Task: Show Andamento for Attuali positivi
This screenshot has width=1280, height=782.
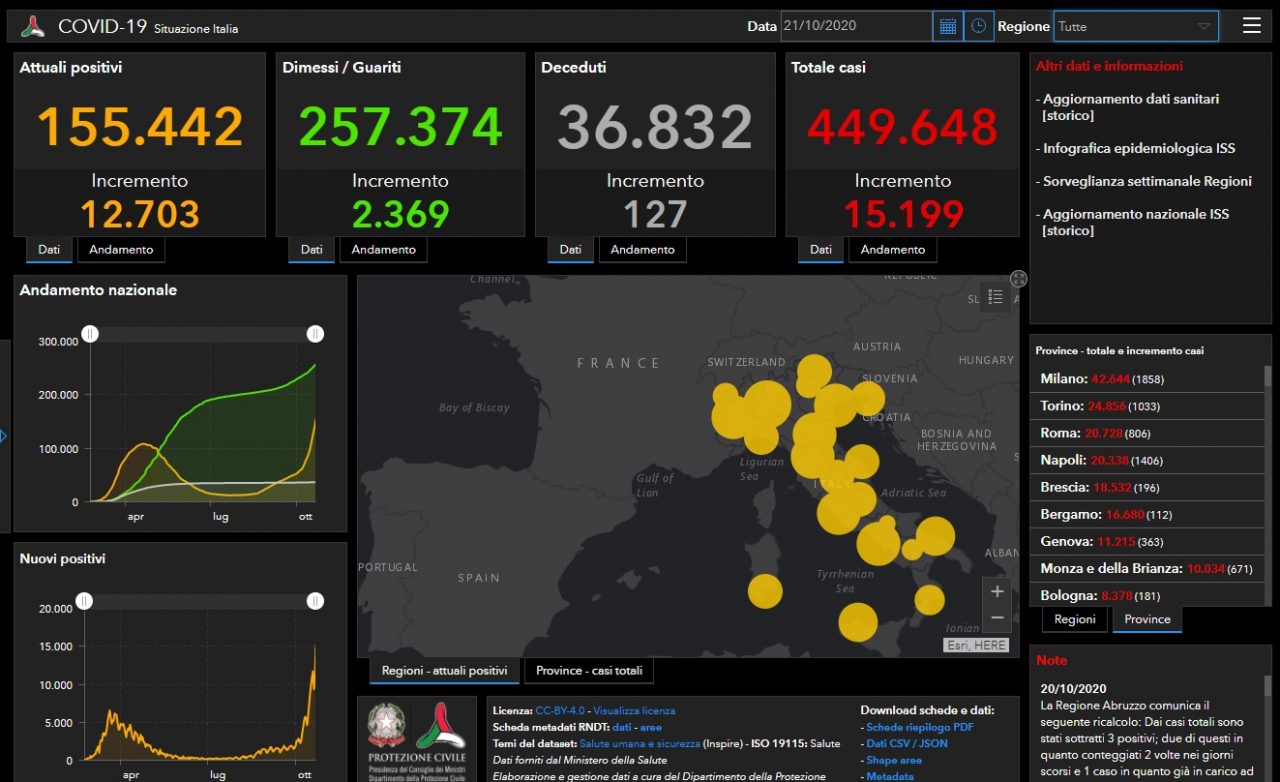Action: [x=121, y=250]
